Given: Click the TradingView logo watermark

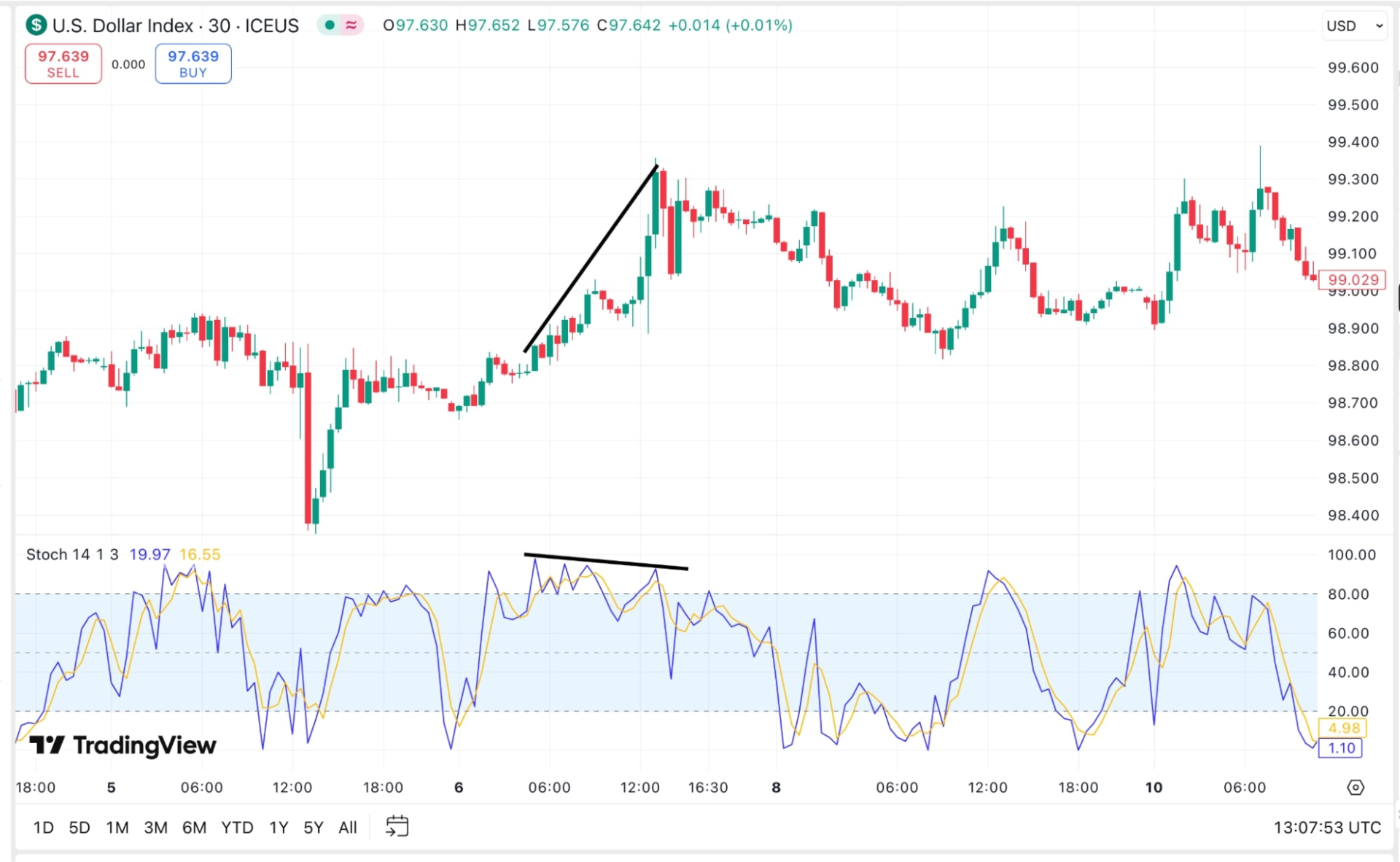Looking at the screenshot, I should point(122,745).
